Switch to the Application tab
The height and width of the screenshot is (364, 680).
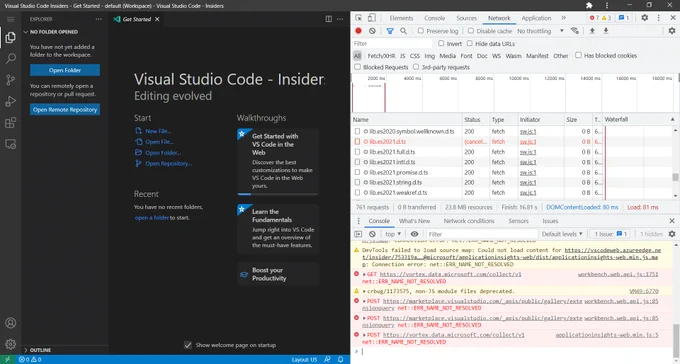coord(536,18)
